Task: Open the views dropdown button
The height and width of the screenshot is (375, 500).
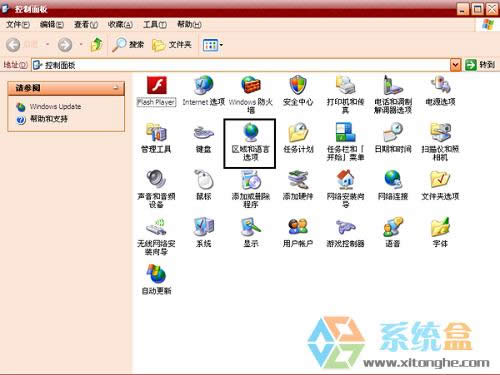Action: pyautogui.click(x=213, y=45)
